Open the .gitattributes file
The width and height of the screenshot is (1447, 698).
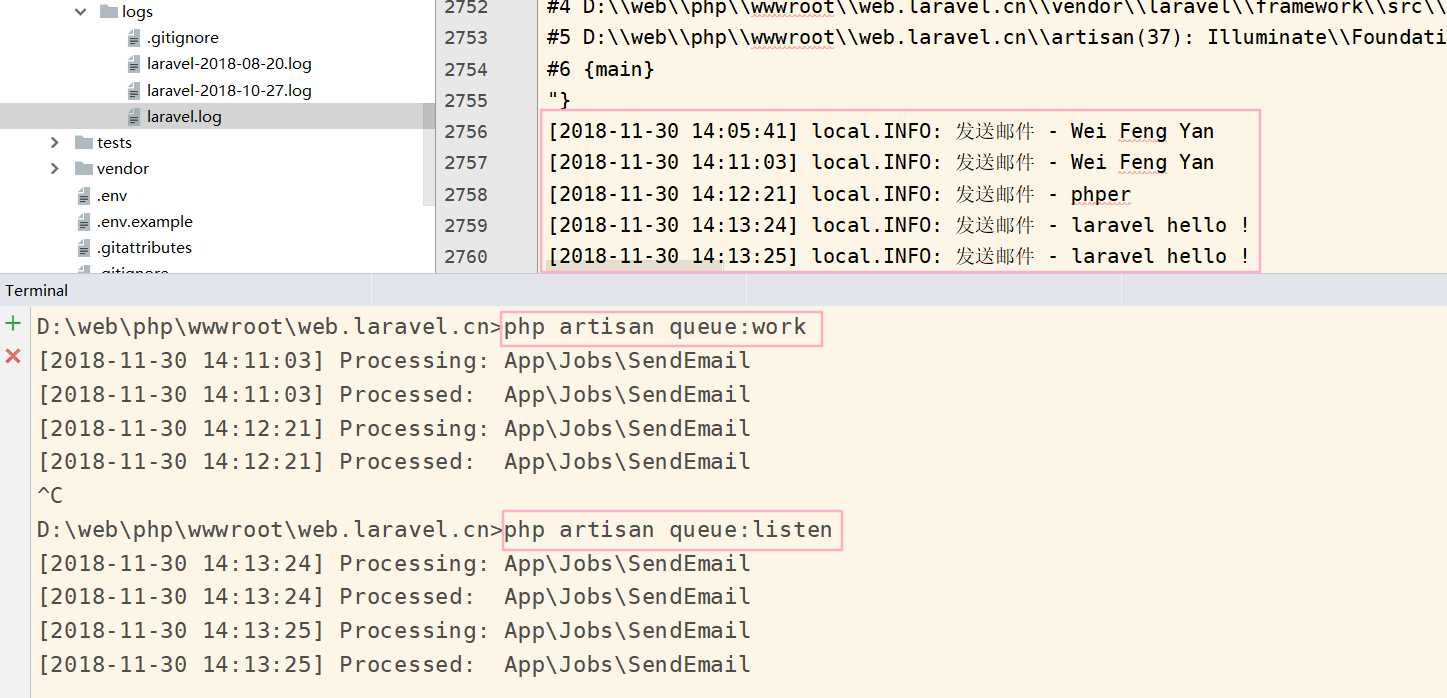(x=144, y=247)
